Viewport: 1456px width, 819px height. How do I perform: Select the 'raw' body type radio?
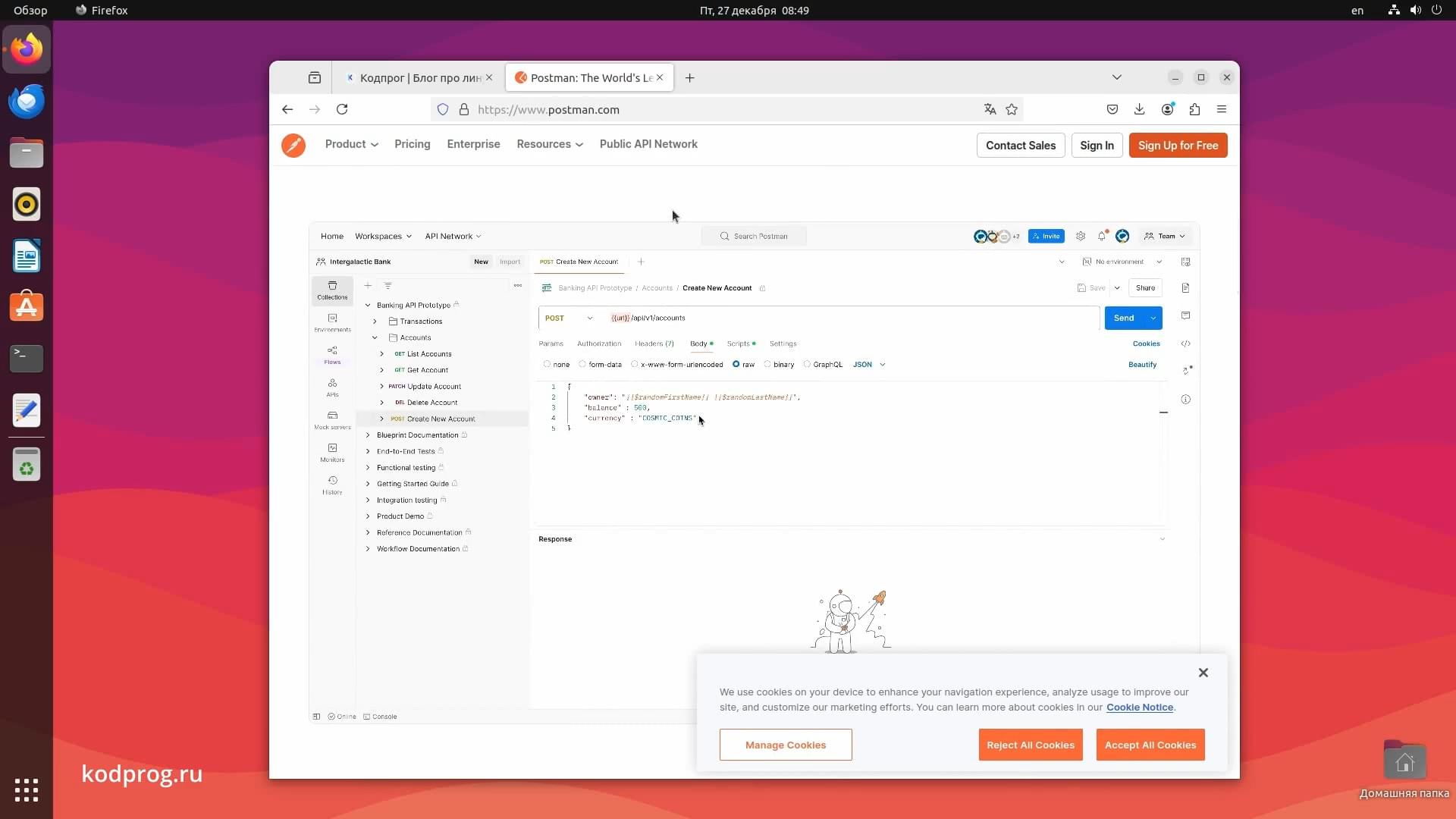click(736, 365)
